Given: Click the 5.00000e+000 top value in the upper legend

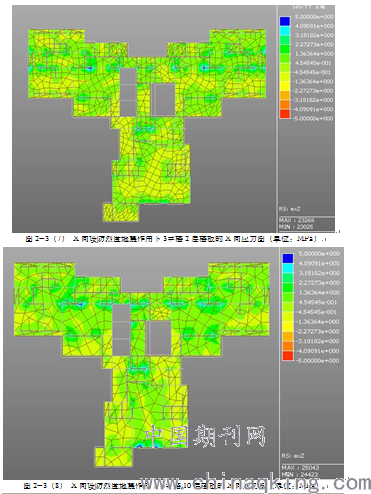Looking at the screenshot, I should click(314, 17).
